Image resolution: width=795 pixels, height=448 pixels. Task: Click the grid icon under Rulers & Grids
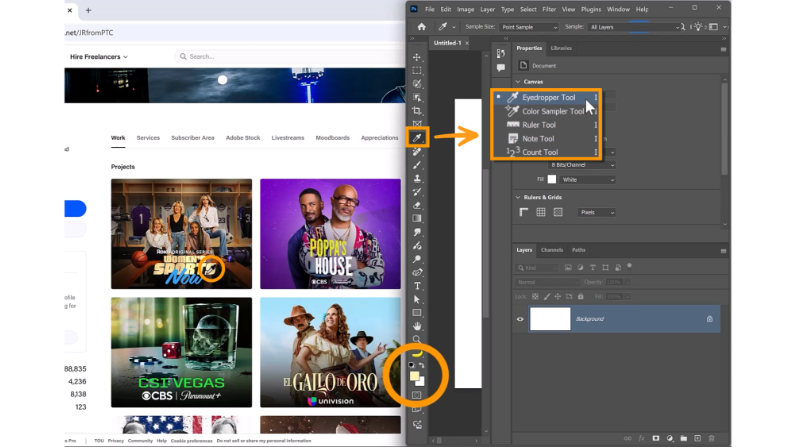coord(541,212)
